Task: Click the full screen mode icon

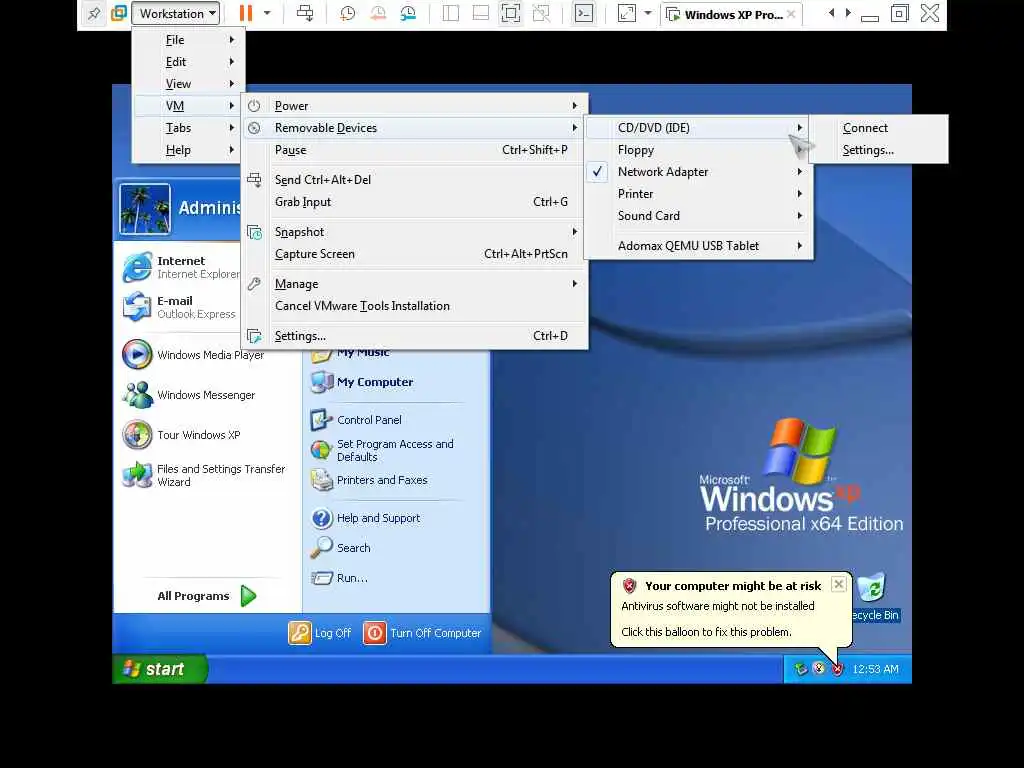Action: coord(511,13)
